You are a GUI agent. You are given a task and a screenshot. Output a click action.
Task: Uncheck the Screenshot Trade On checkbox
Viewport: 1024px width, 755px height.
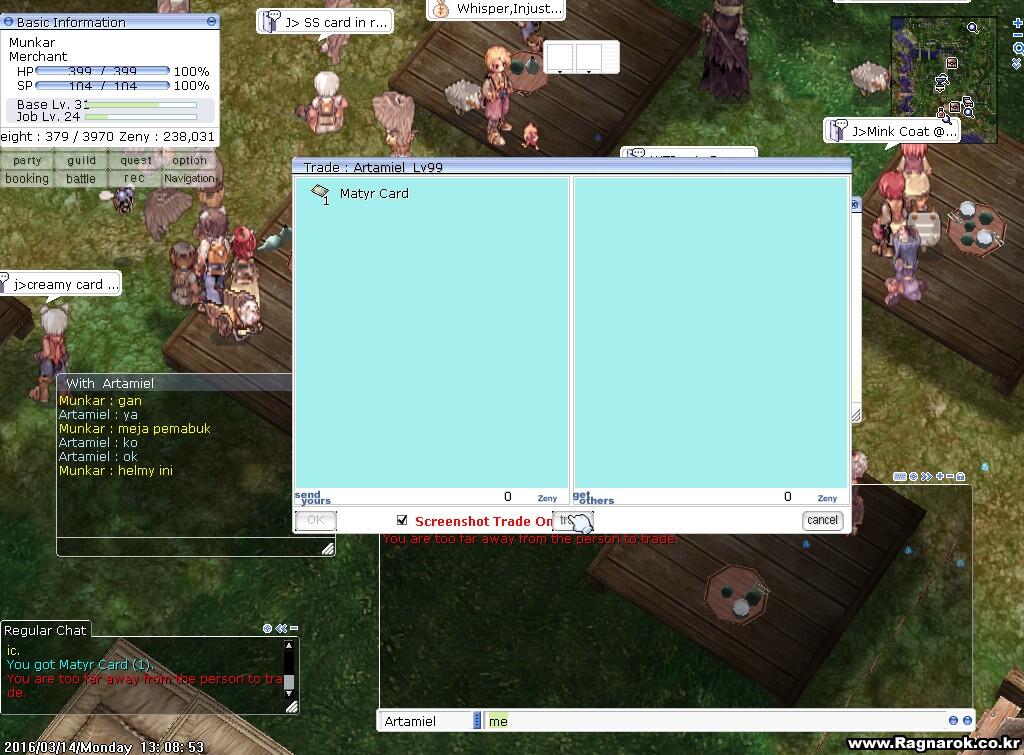(402, 521)
